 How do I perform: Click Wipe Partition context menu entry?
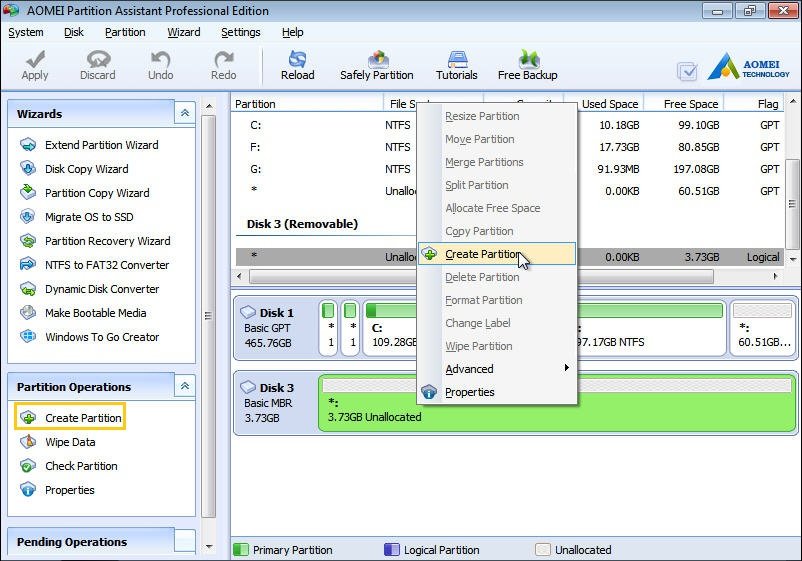(497, 346)
